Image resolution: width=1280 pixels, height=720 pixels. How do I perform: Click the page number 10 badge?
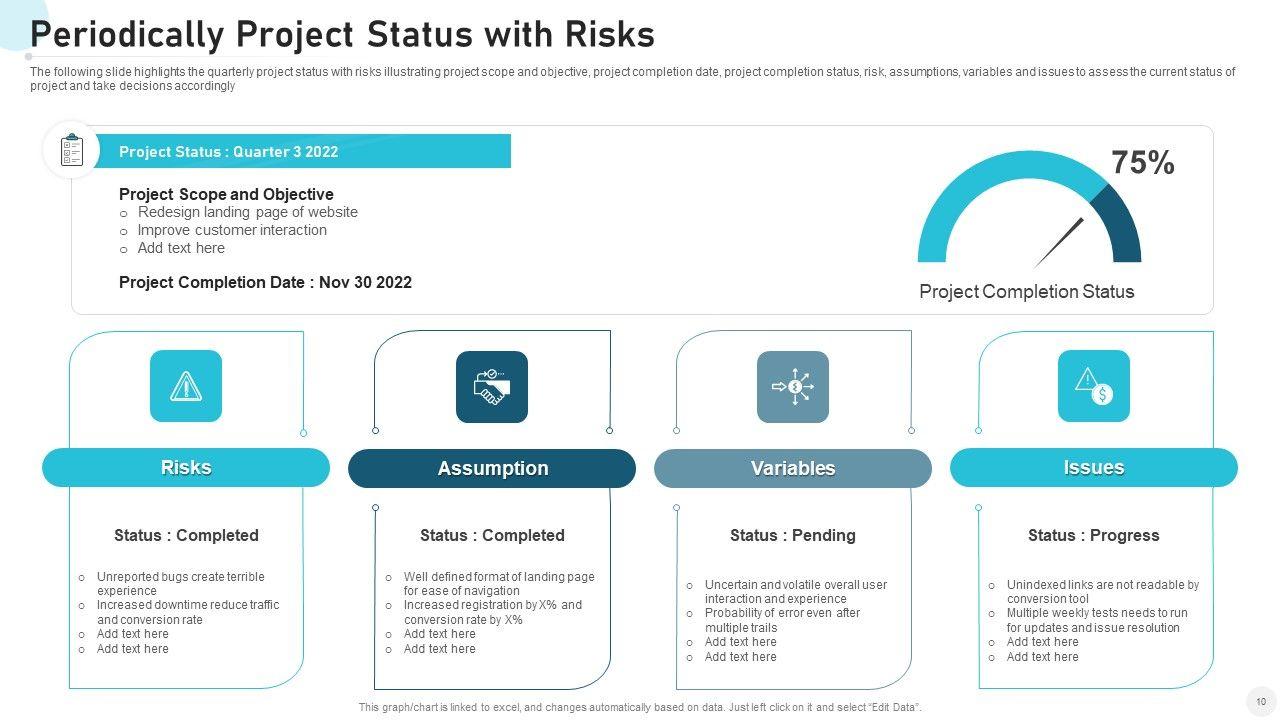click(x=1260, y=701)
